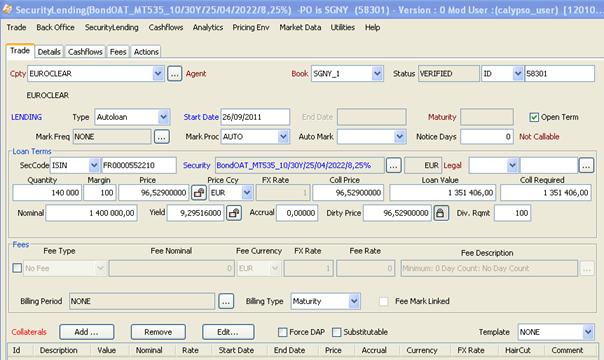Image resolution: width=604 pixels, height=360 pixels.
Task: Expand the SecCode ISIN dropdown
Action: pos(94,166)
